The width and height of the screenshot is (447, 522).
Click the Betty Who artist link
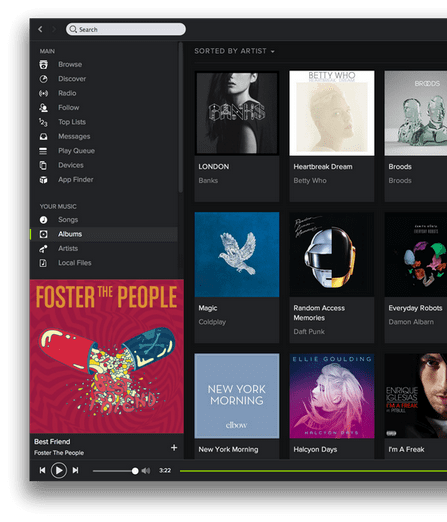click(310, 181)
